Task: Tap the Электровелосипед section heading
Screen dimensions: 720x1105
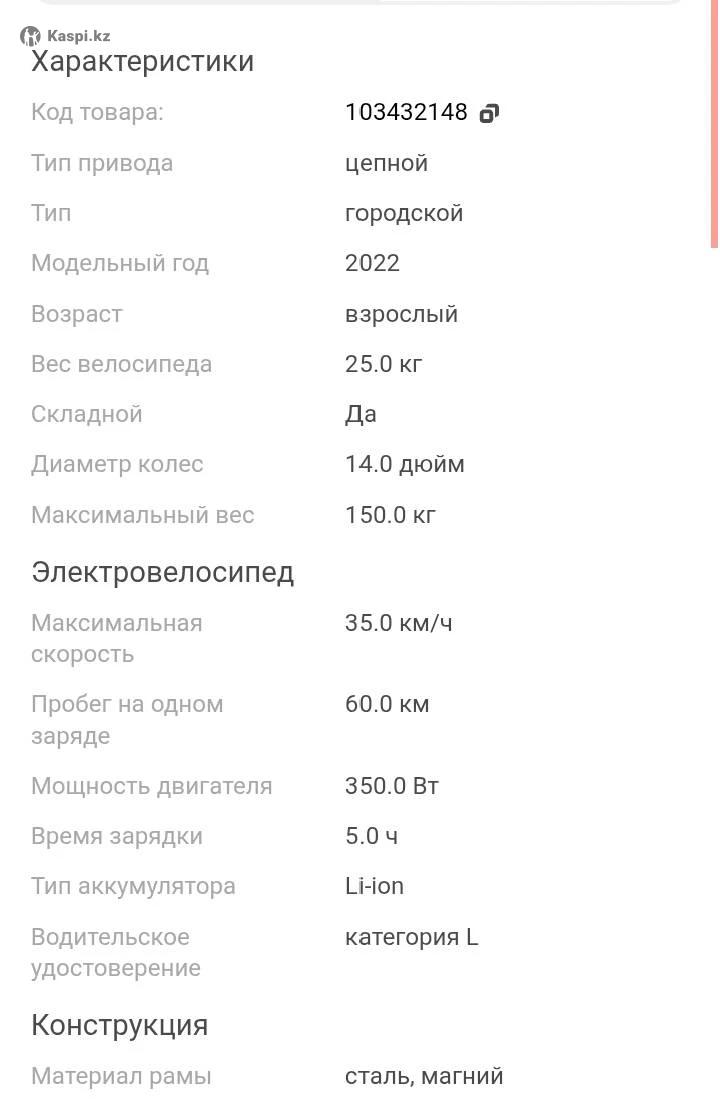Action: pyautogui.click(x=163, y=572)
